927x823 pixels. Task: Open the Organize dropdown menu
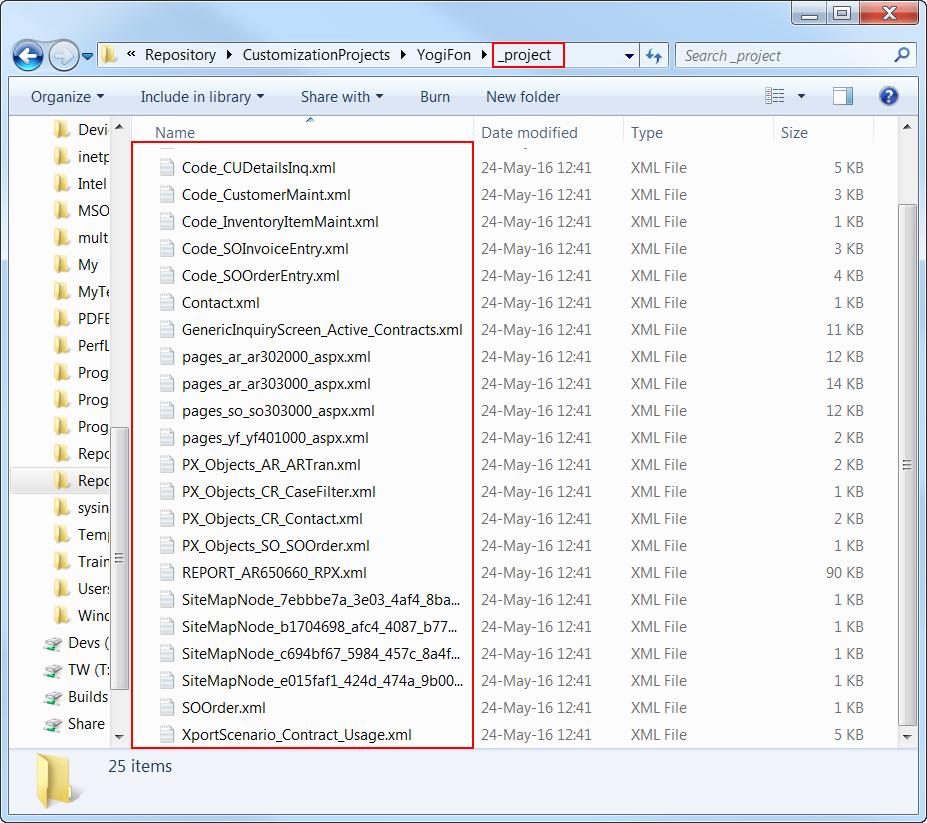tap(67, 97)
